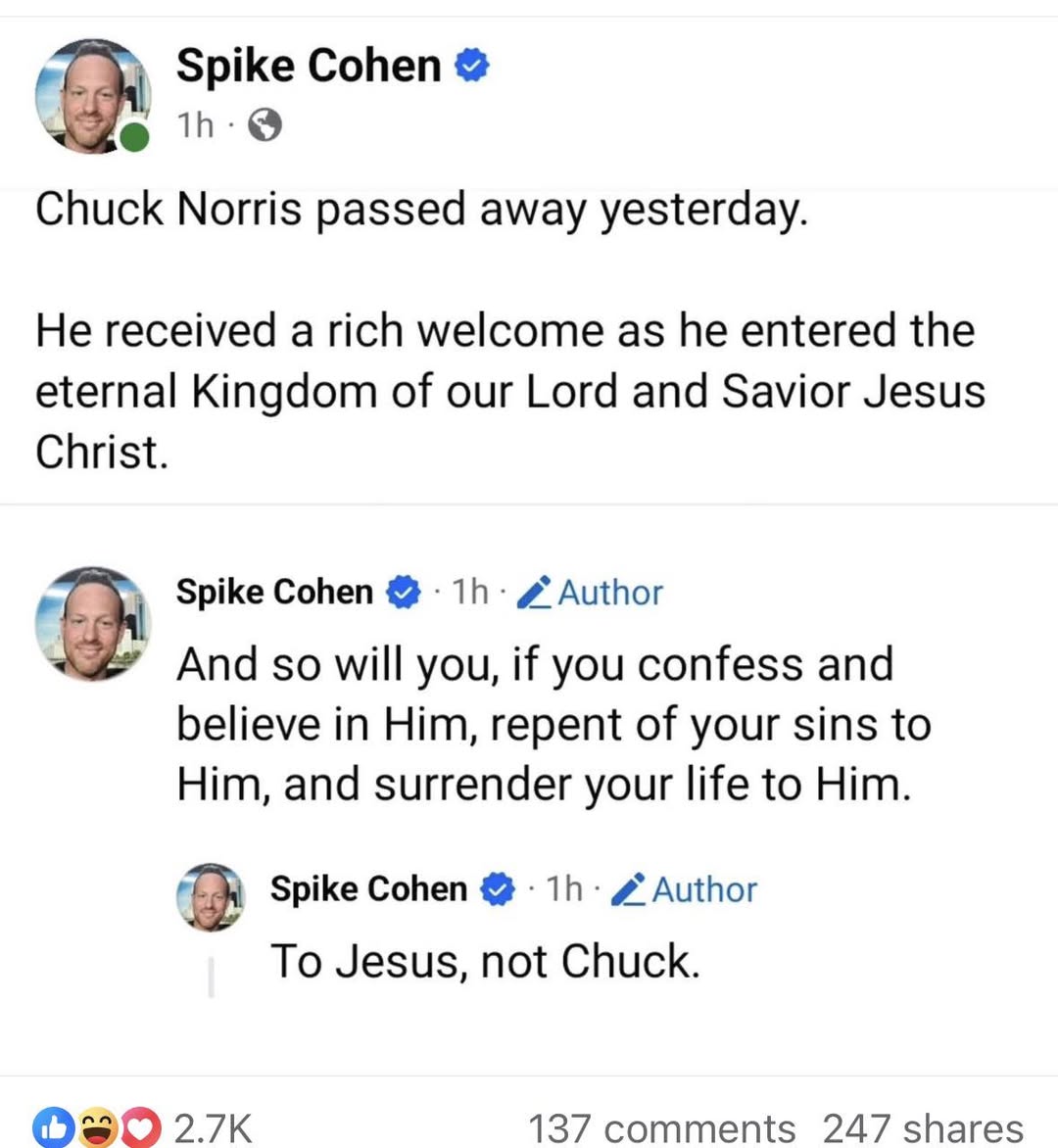The height and width of the screenshot is (1148, 1058).
Task: Click the green online status dot
Action: [x=134, y=137]
